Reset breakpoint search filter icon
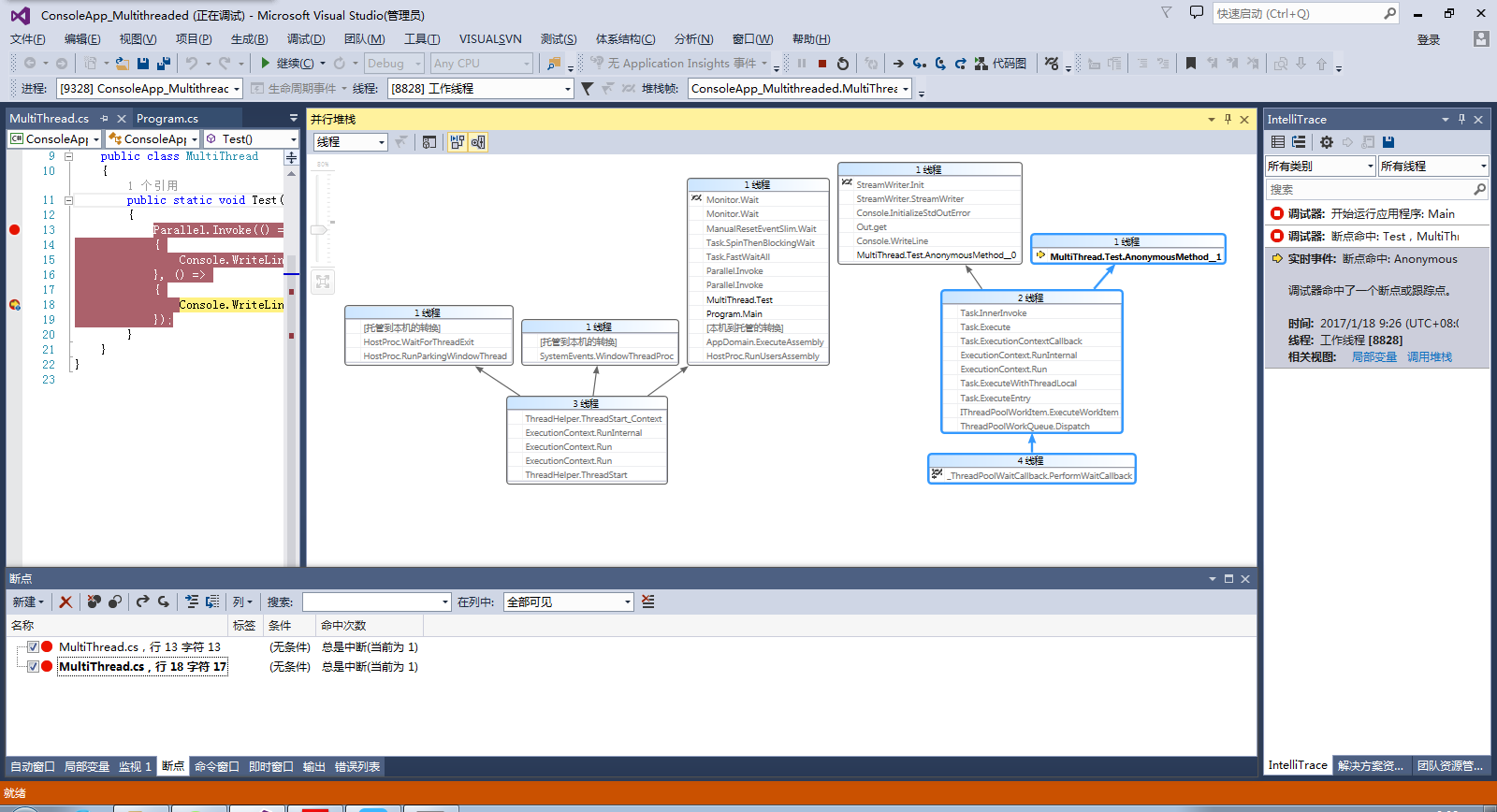Viewport: 1497px width, 812px height. pyautogui.click(x=648, y=602)
